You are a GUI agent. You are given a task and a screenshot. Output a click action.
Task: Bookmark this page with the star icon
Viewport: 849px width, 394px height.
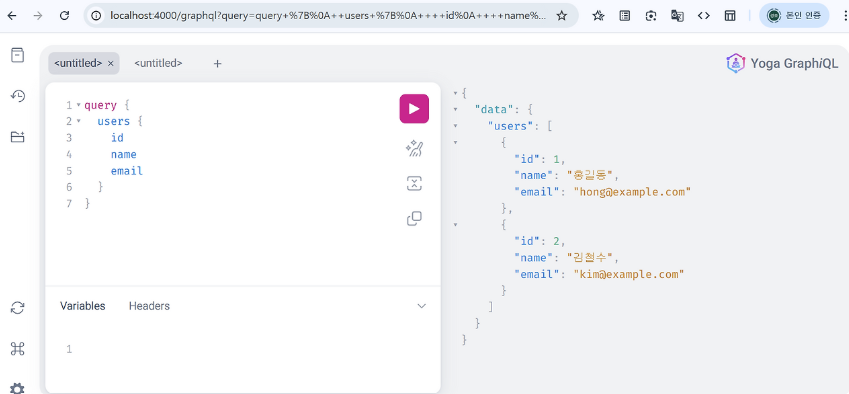click(562, 16)
